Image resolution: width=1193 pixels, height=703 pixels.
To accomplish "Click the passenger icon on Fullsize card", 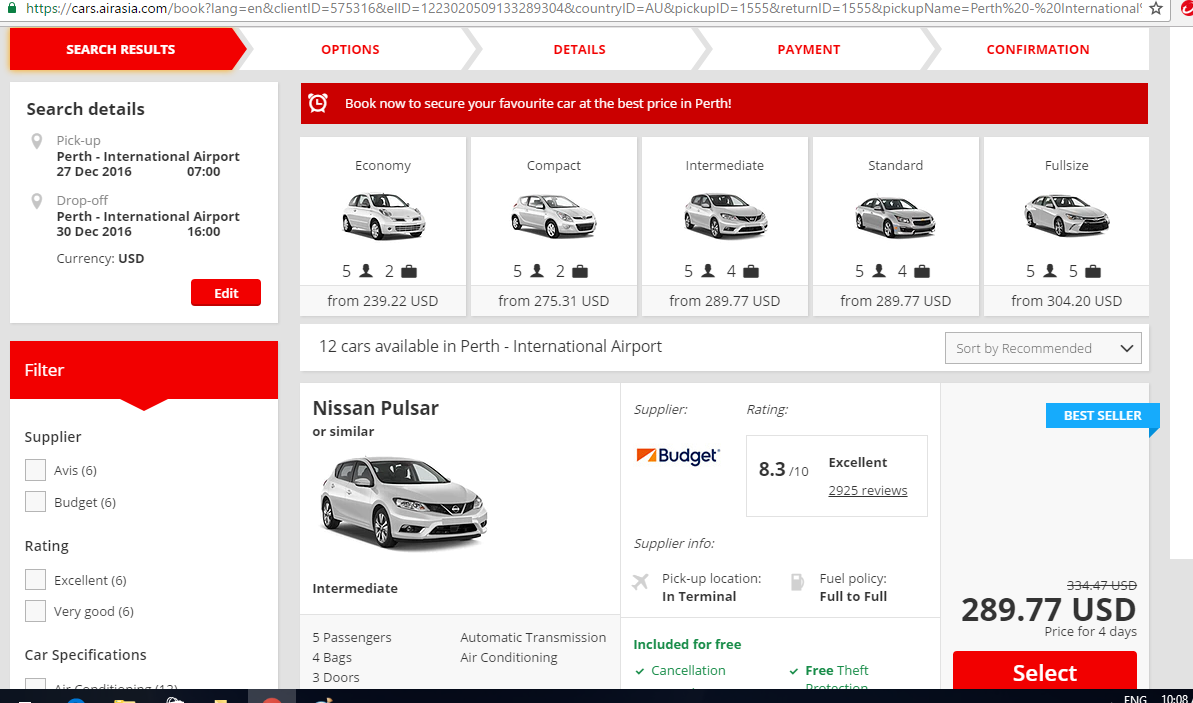I will click(x=1050, y=270).
